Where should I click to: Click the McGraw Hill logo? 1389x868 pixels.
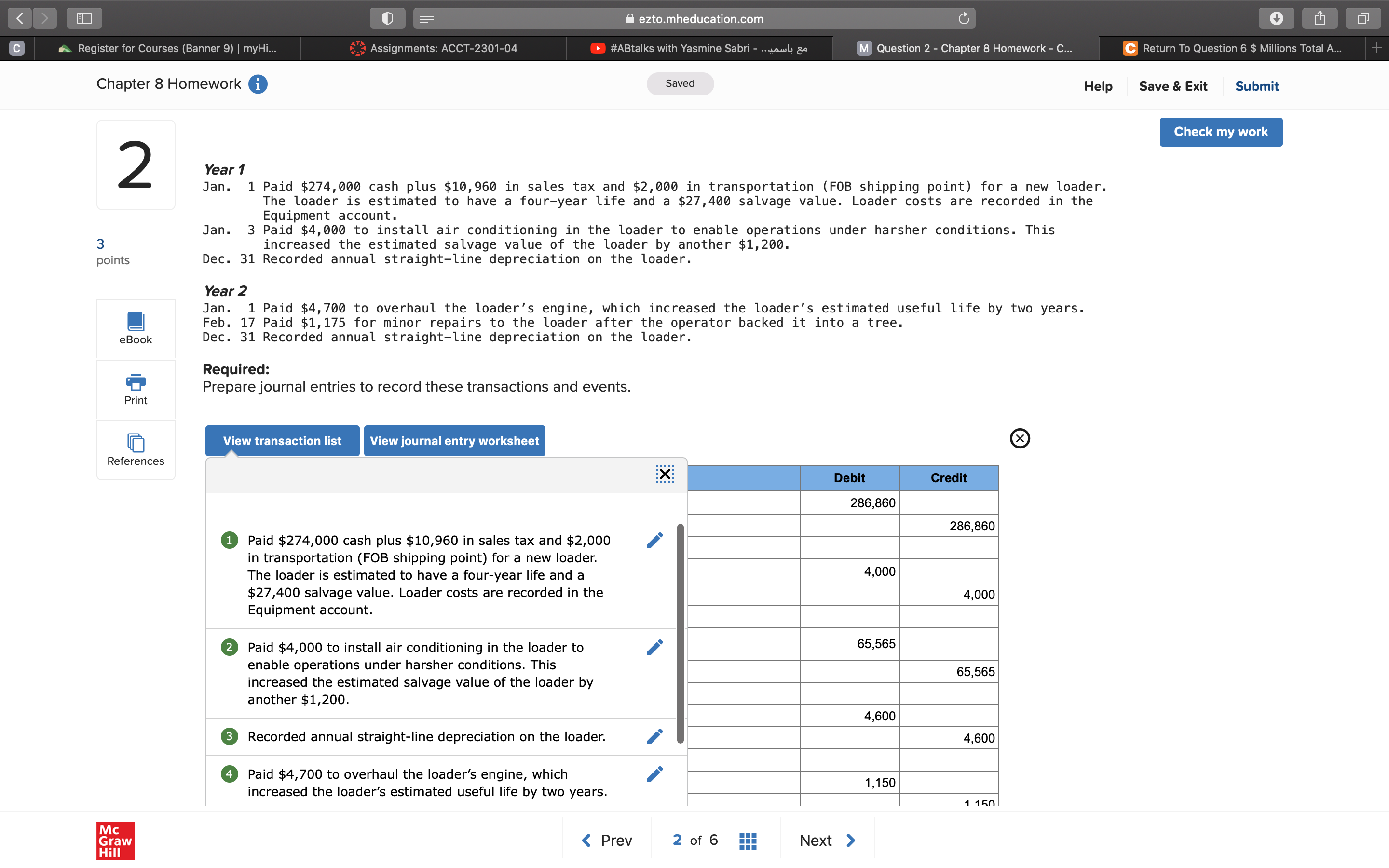click(115, 841)
